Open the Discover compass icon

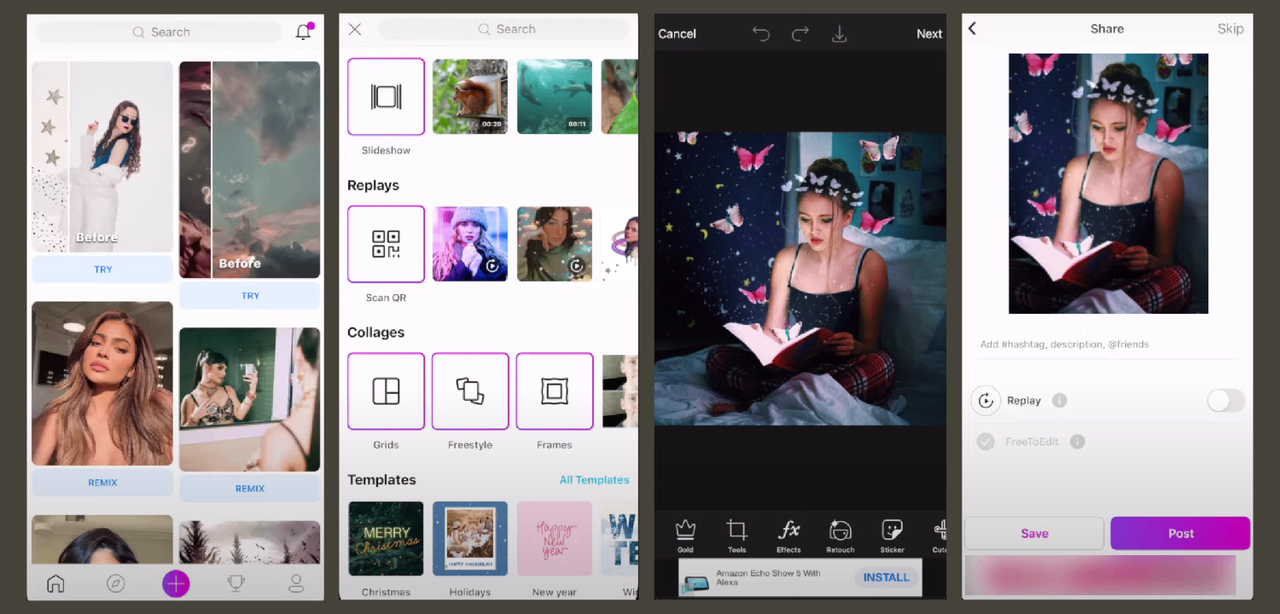116,583
